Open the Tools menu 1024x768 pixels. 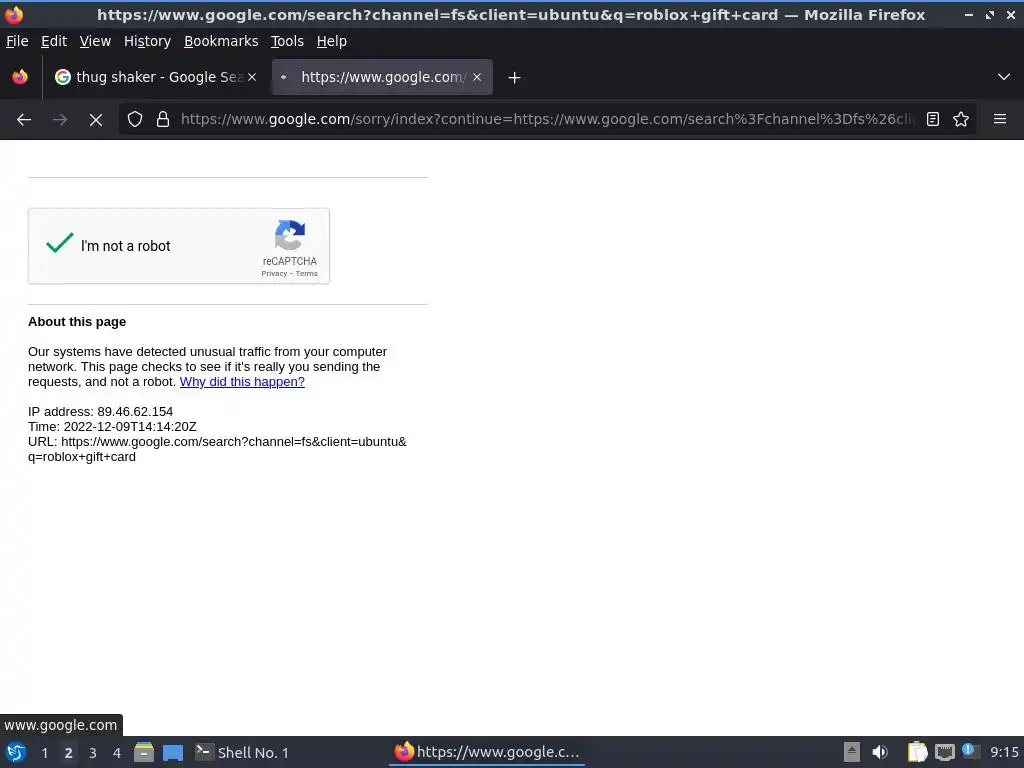[x=287, y=41]
